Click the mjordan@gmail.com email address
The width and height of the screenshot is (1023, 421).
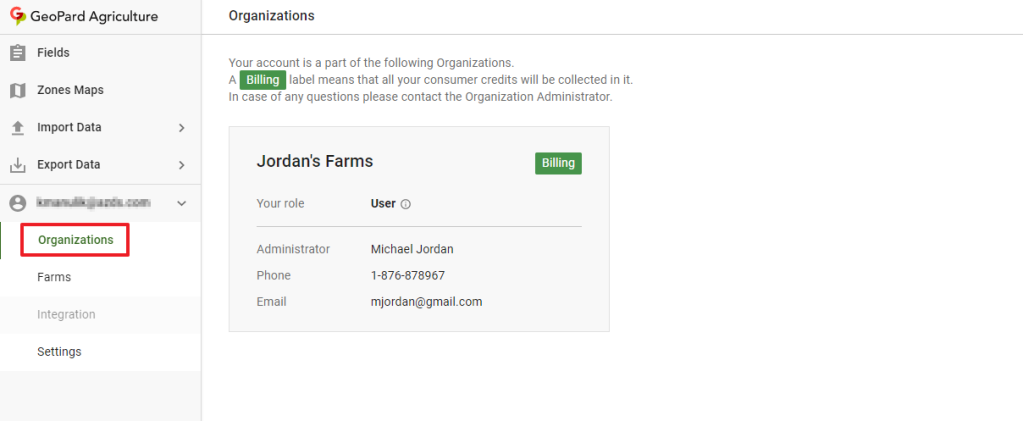click(426, 301)
